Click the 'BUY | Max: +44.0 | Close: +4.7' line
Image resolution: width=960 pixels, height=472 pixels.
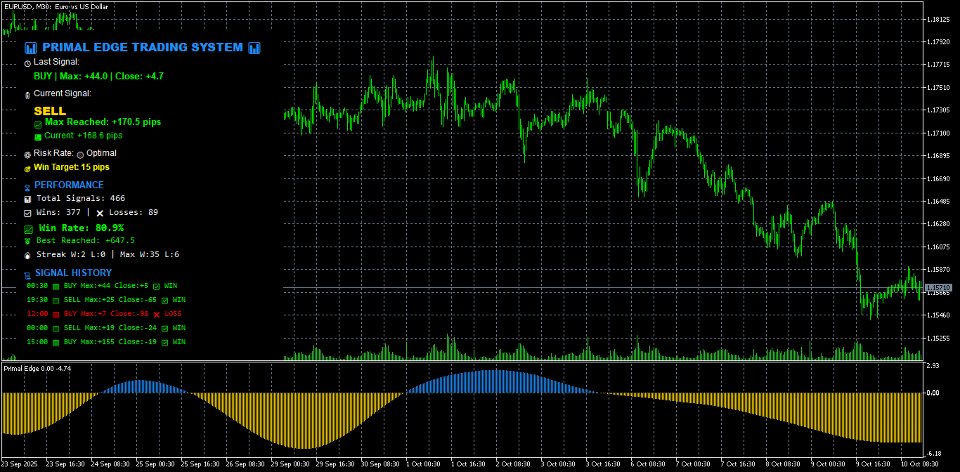pos(98,77)
